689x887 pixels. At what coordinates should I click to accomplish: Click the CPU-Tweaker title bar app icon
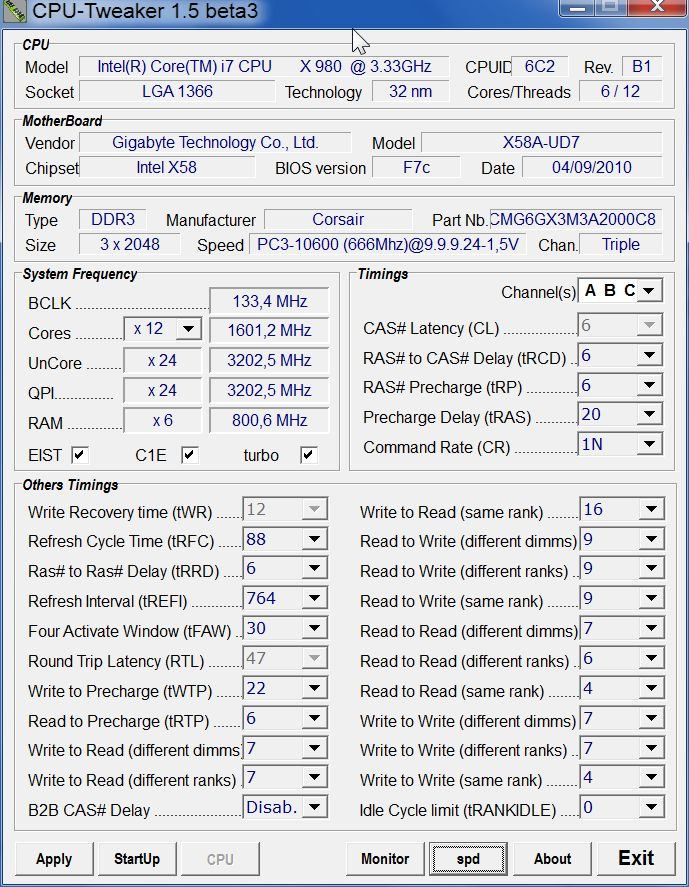coord(14,11)
